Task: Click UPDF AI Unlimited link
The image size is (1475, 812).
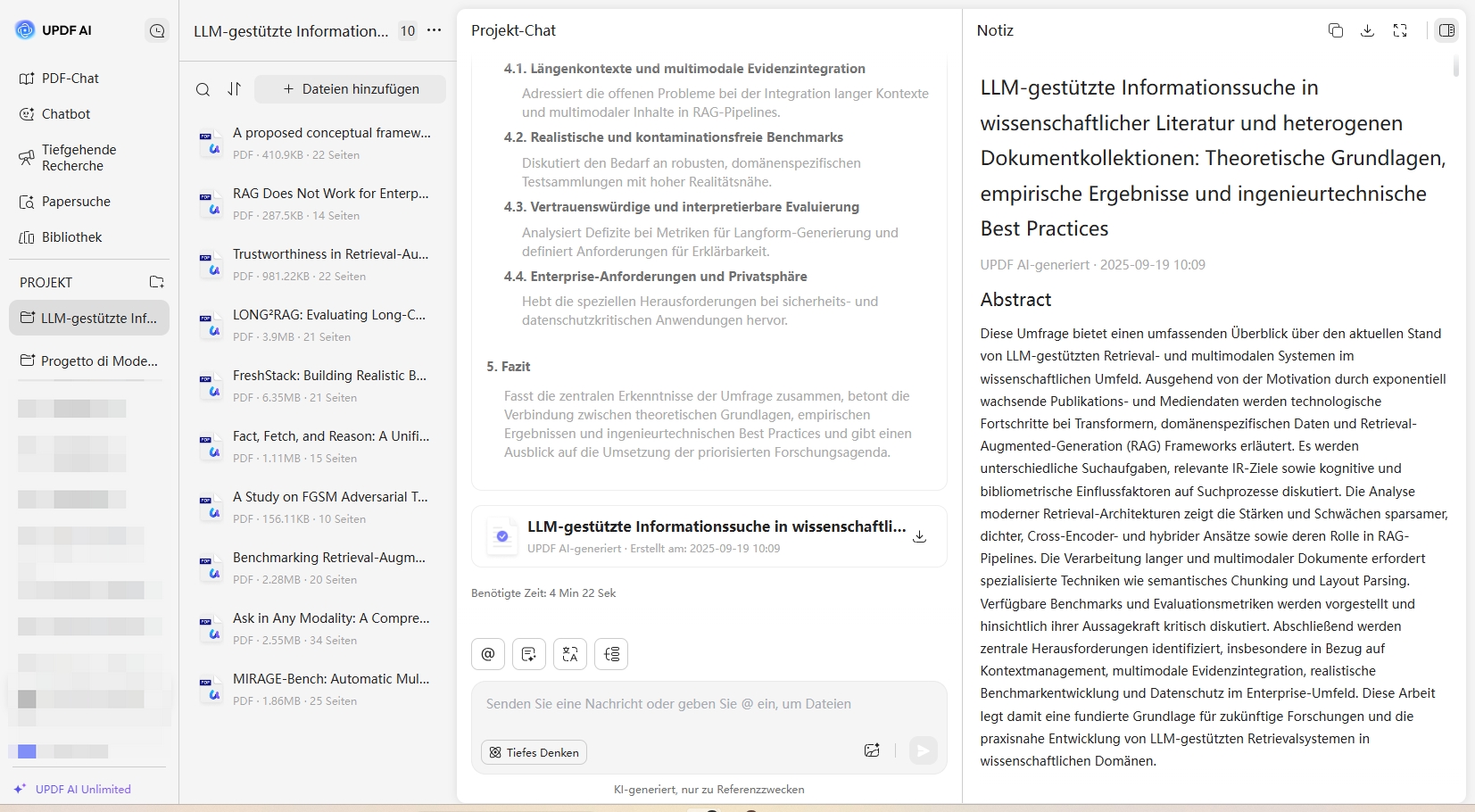Action: pos(73,789)
